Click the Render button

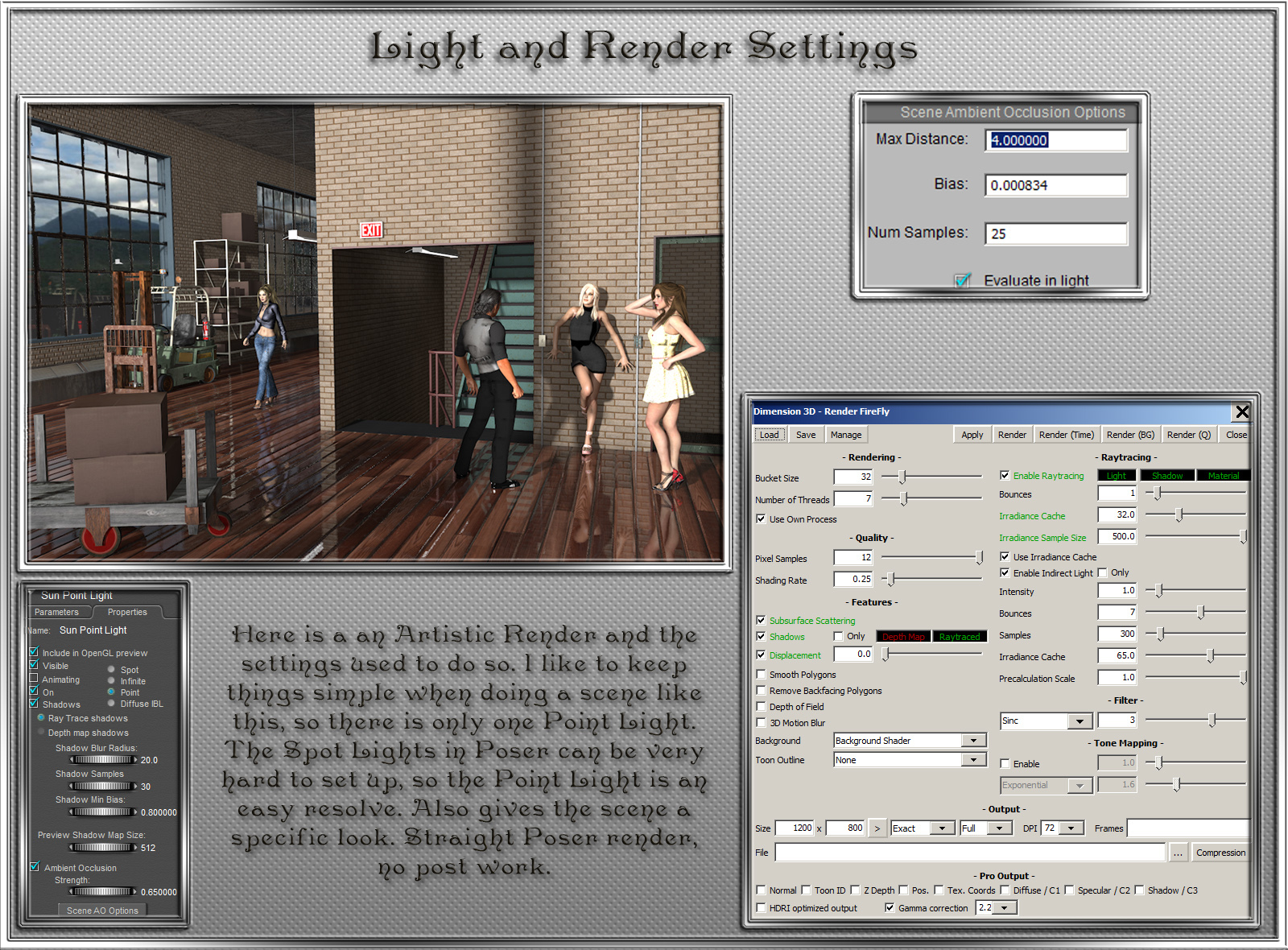point(1012,435)
